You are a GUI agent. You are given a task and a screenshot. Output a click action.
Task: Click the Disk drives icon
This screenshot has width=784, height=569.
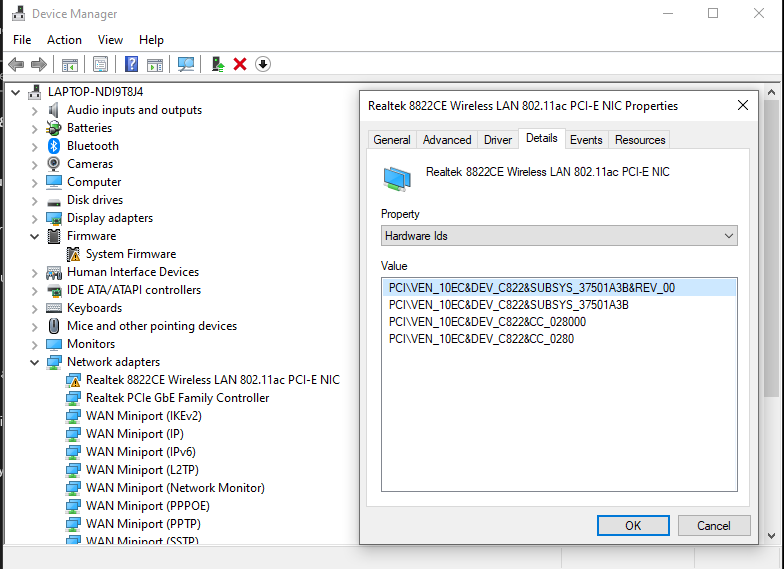54,201
